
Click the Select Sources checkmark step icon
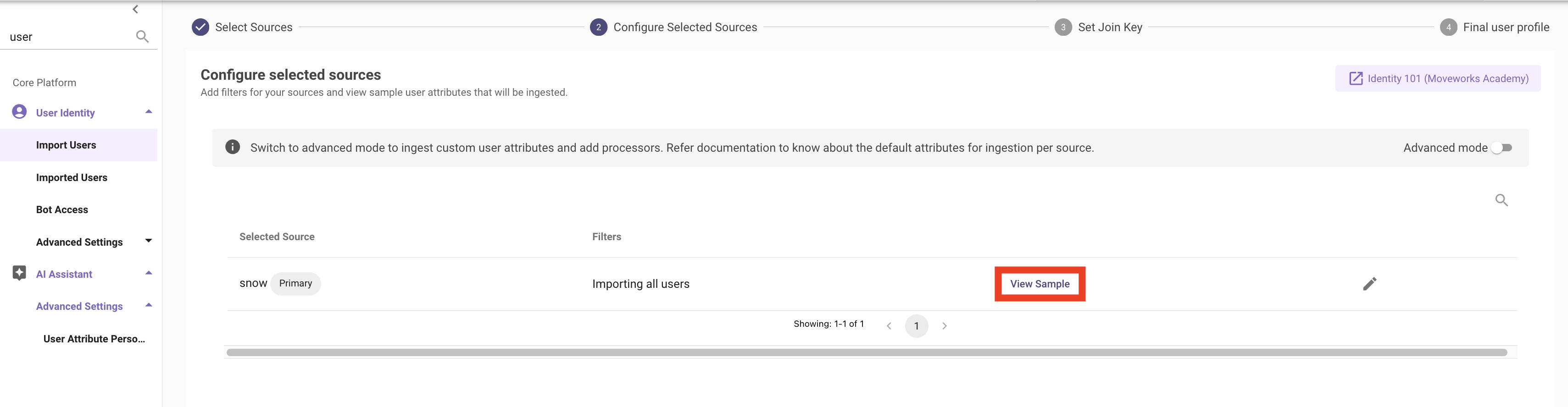(200, 27)
